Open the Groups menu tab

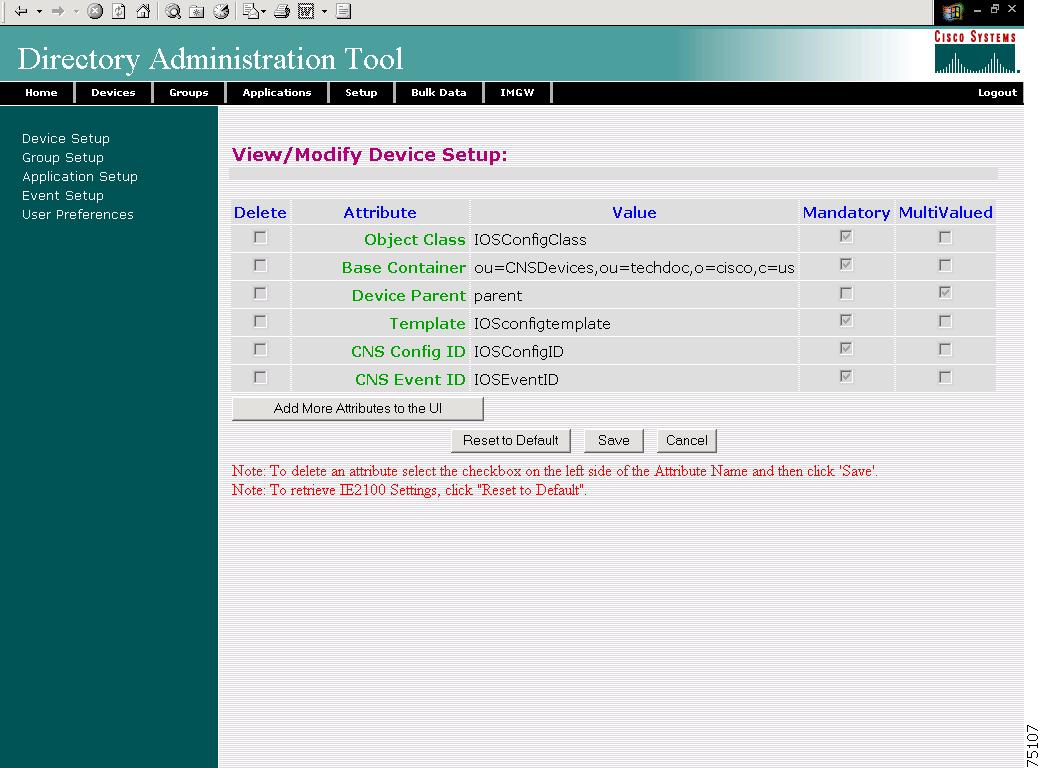[189, 92]
